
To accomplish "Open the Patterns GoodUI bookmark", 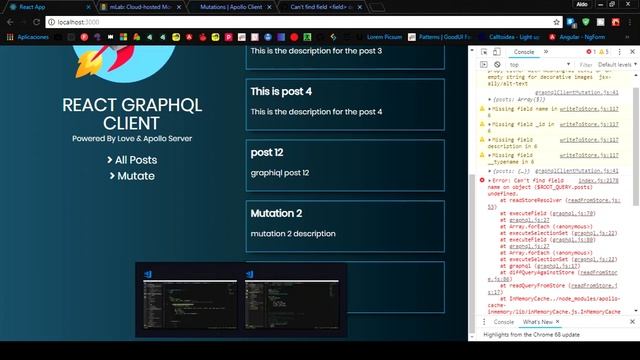I will point(440,37).
